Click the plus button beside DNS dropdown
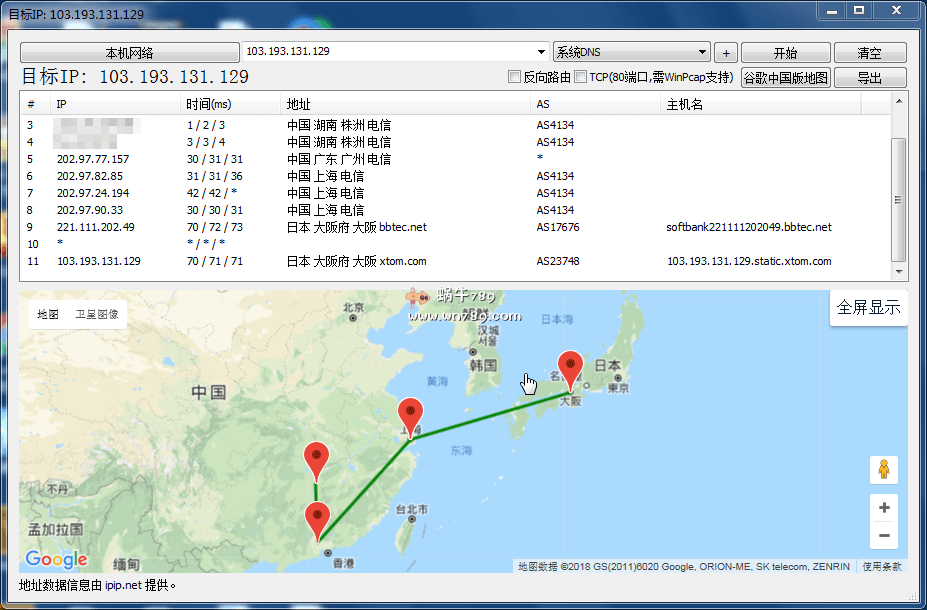The width and height of the screenshot is (927, 610). click(726, 53)
